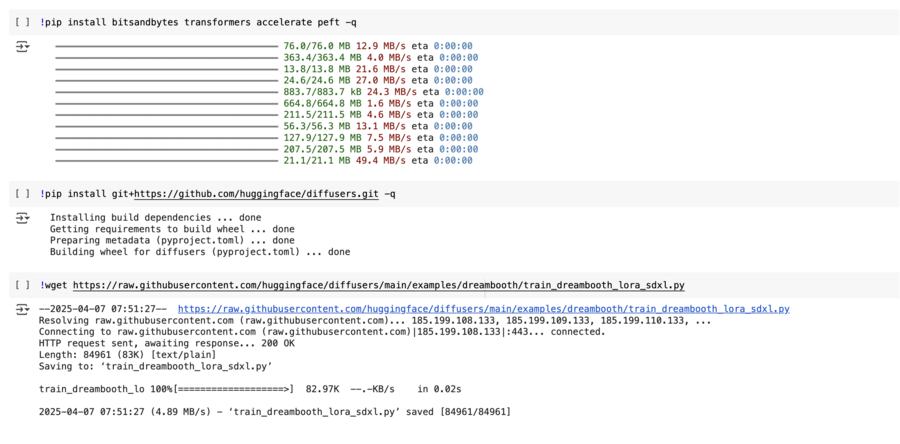Run the wget train_dreambooth_lora_sdxl.py cell
The height and width of the screenshot is (444, 900).
click(x=23, y=286)
